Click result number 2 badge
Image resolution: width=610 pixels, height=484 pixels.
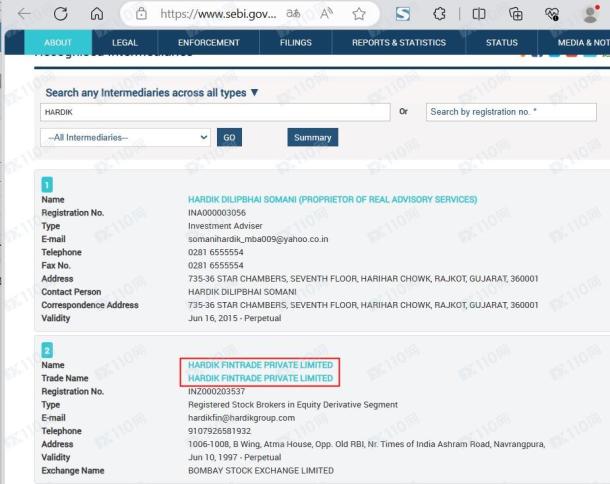point(47,351)
